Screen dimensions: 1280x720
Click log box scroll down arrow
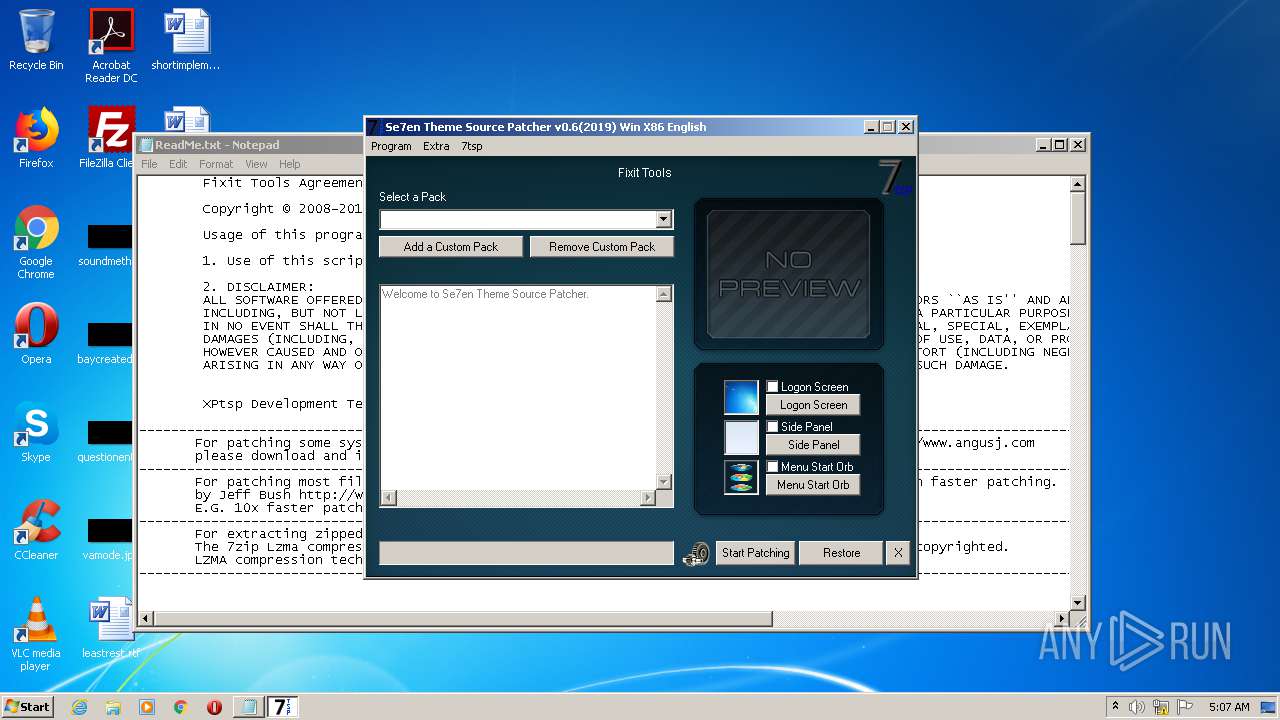tap(663, 482)
